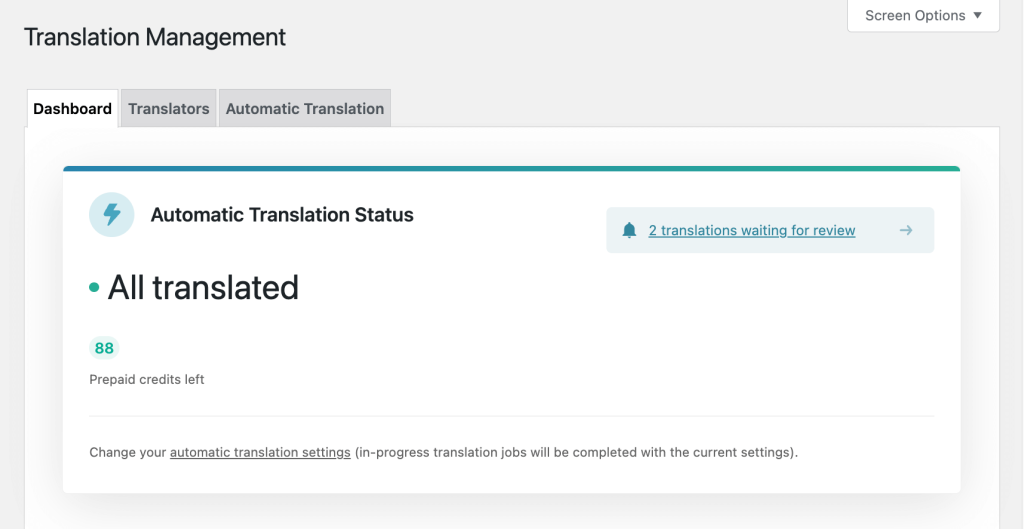Screen dimensions: 1024x529
Task: Click the bell notification icon
Action: click(x=629, y=230)
